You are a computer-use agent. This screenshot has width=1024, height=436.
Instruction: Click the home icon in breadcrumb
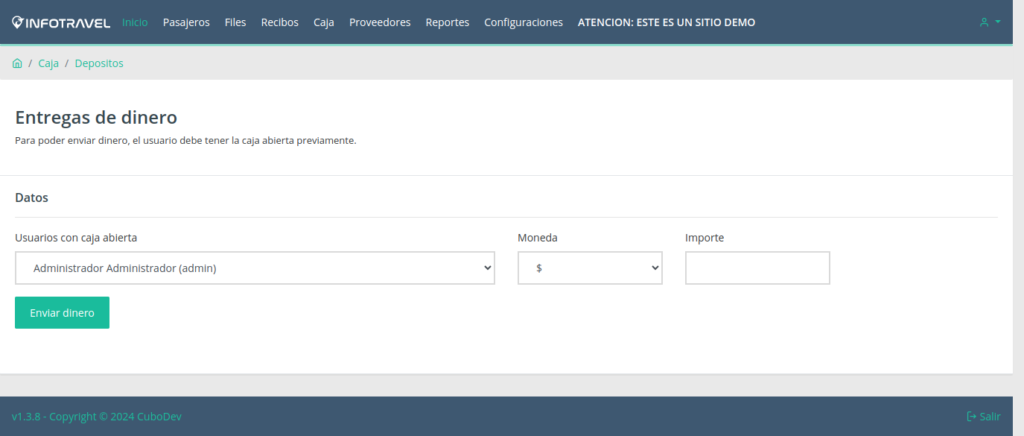coord(17,63)
